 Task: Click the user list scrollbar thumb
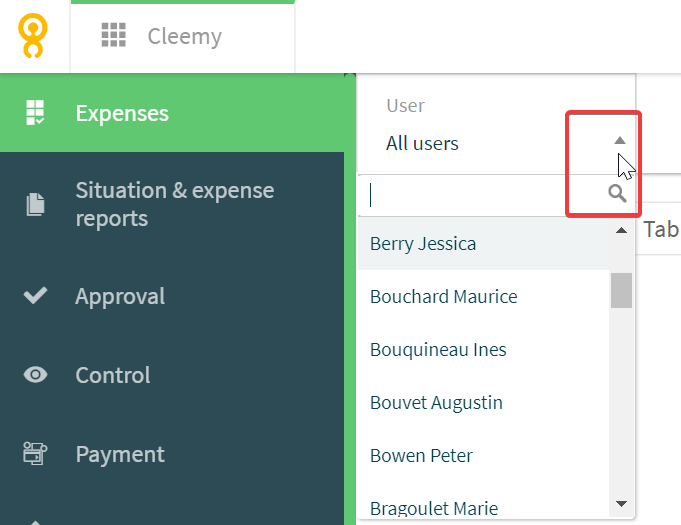tap(621, 290)
